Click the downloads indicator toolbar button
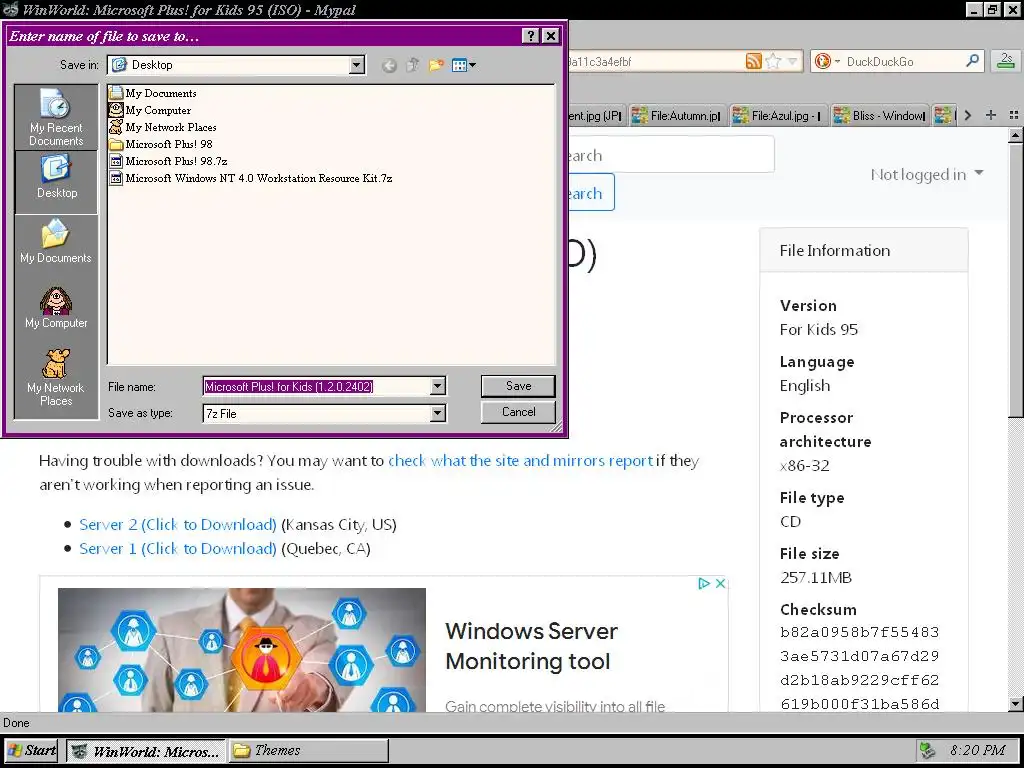The width and height of the screenshot is (1024, 768). tap(1006, 61)
